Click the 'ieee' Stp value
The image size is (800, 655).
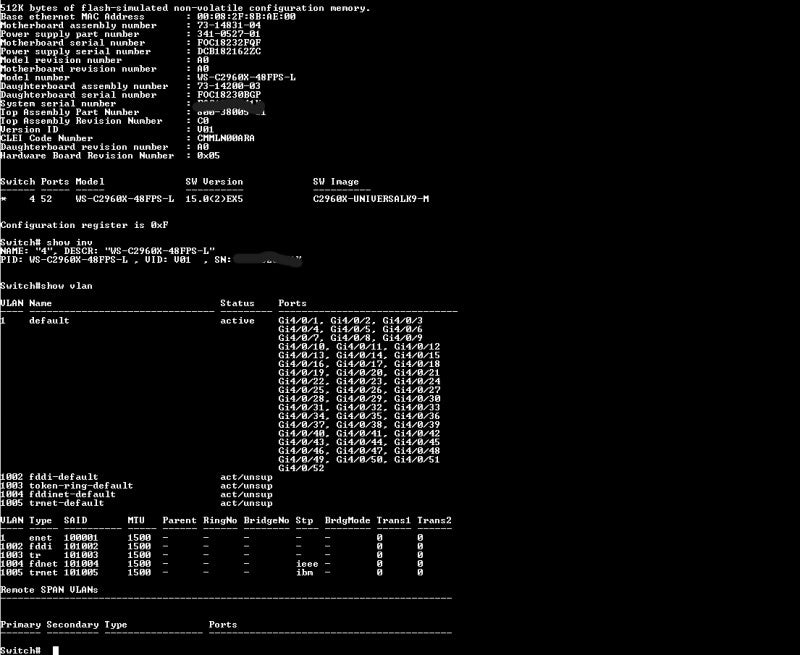coord(307,564)
